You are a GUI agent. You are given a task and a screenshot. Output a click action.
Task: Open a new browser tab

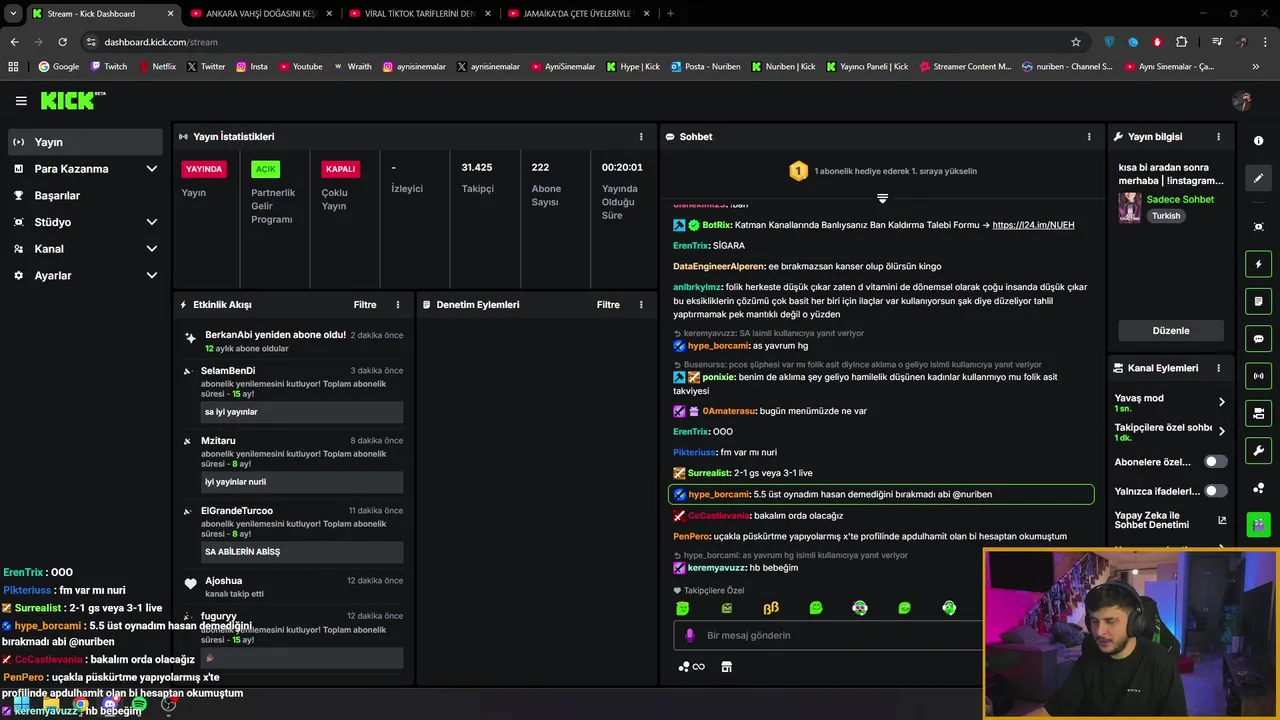670,13
